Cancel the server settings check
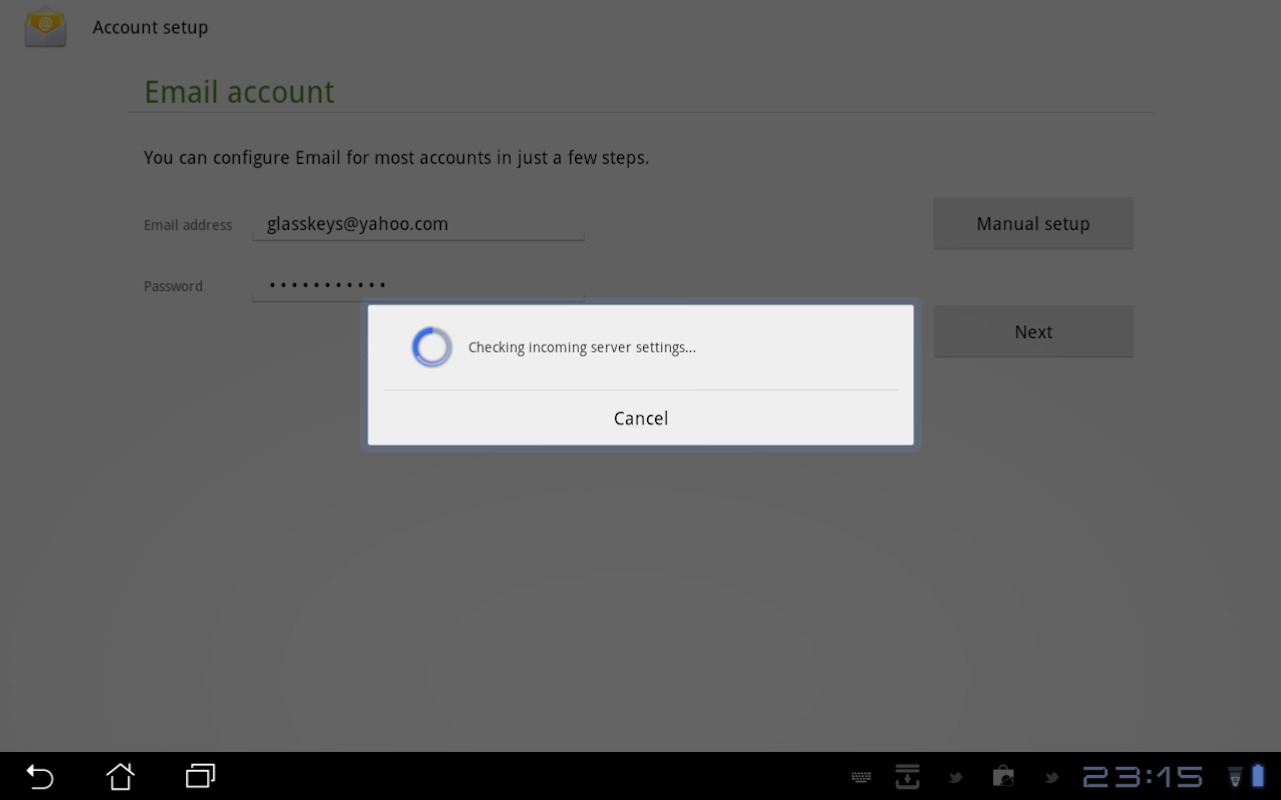1281x800 pixels. tap(640, 418)
